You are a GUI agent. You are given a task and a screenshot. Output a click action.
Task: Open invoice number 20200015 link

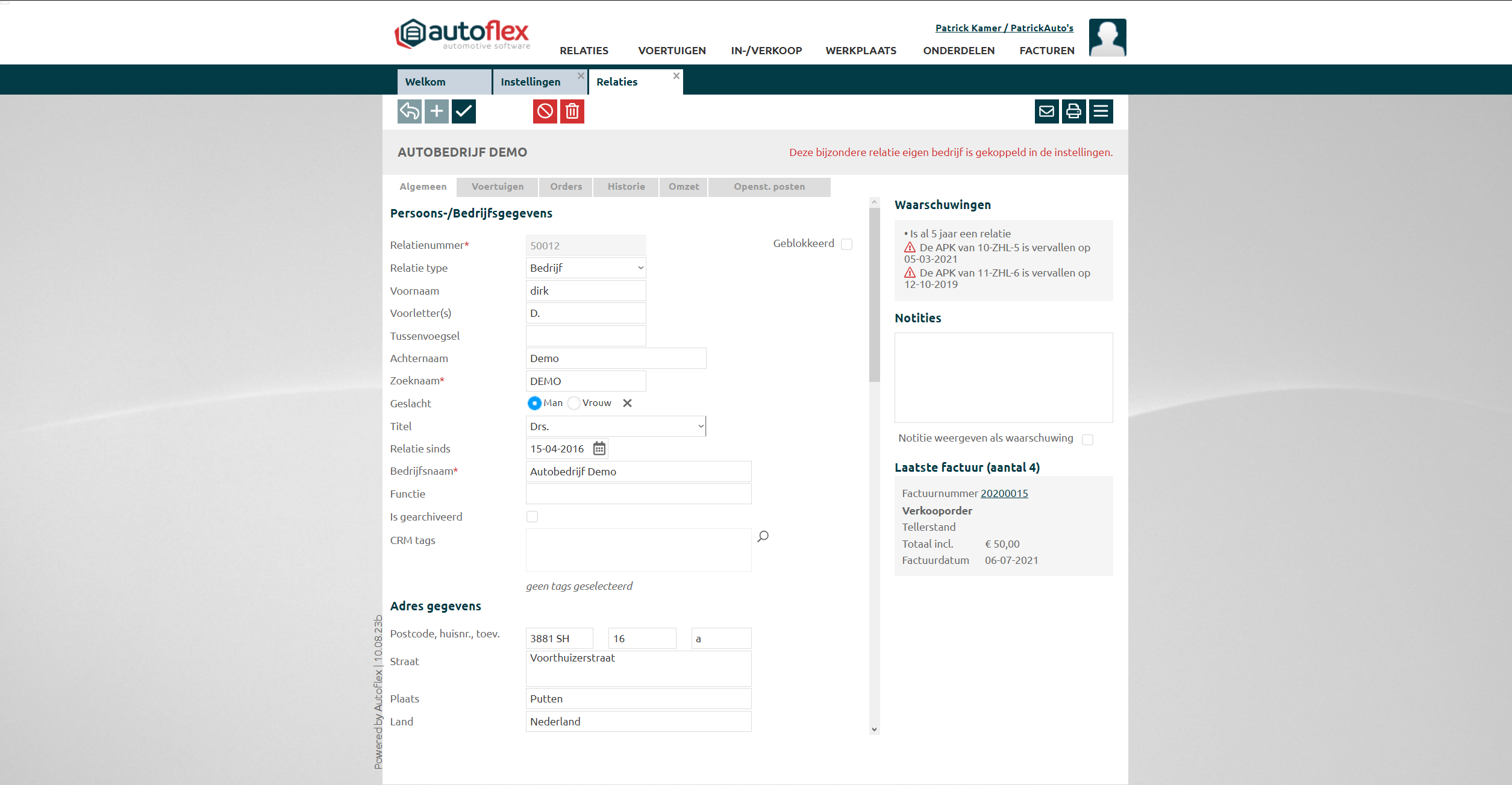pos(1004,493)
